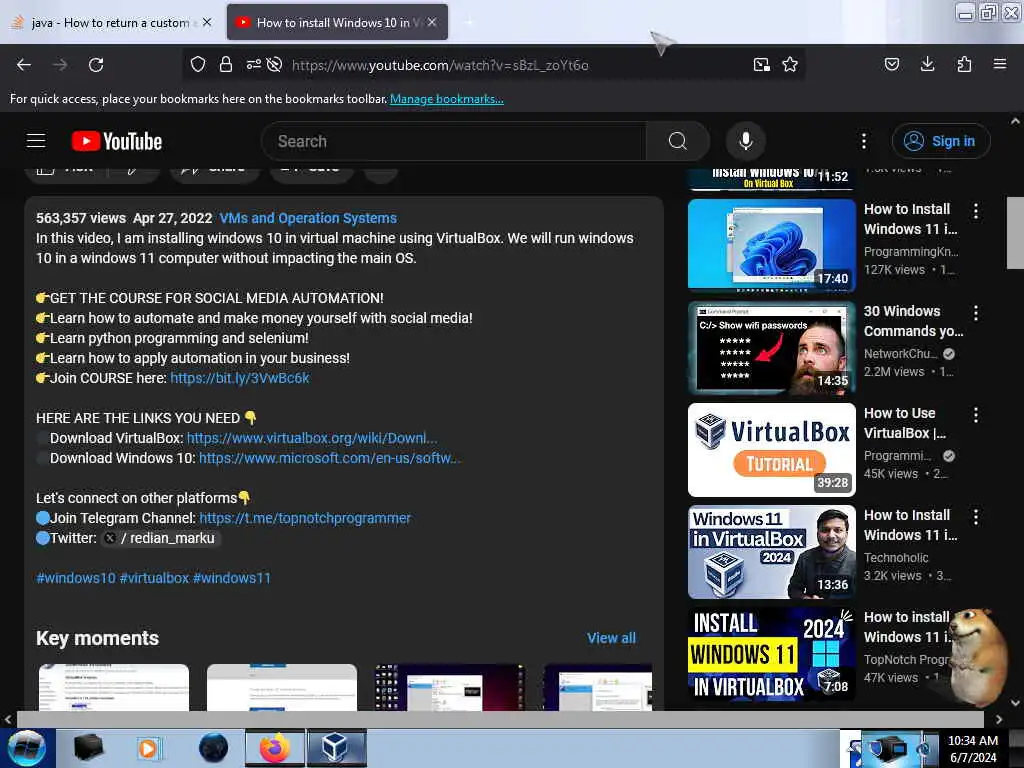Open the tracking protection shield icon
This screenshot has height=768, width=1024.
[x=198, y=65]
